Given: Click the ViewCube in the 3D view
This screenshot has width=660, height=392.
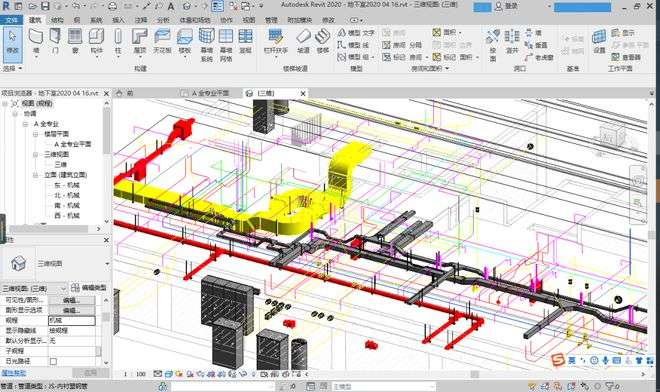Looking at the screenshot, I should click(x=611, y=135).
